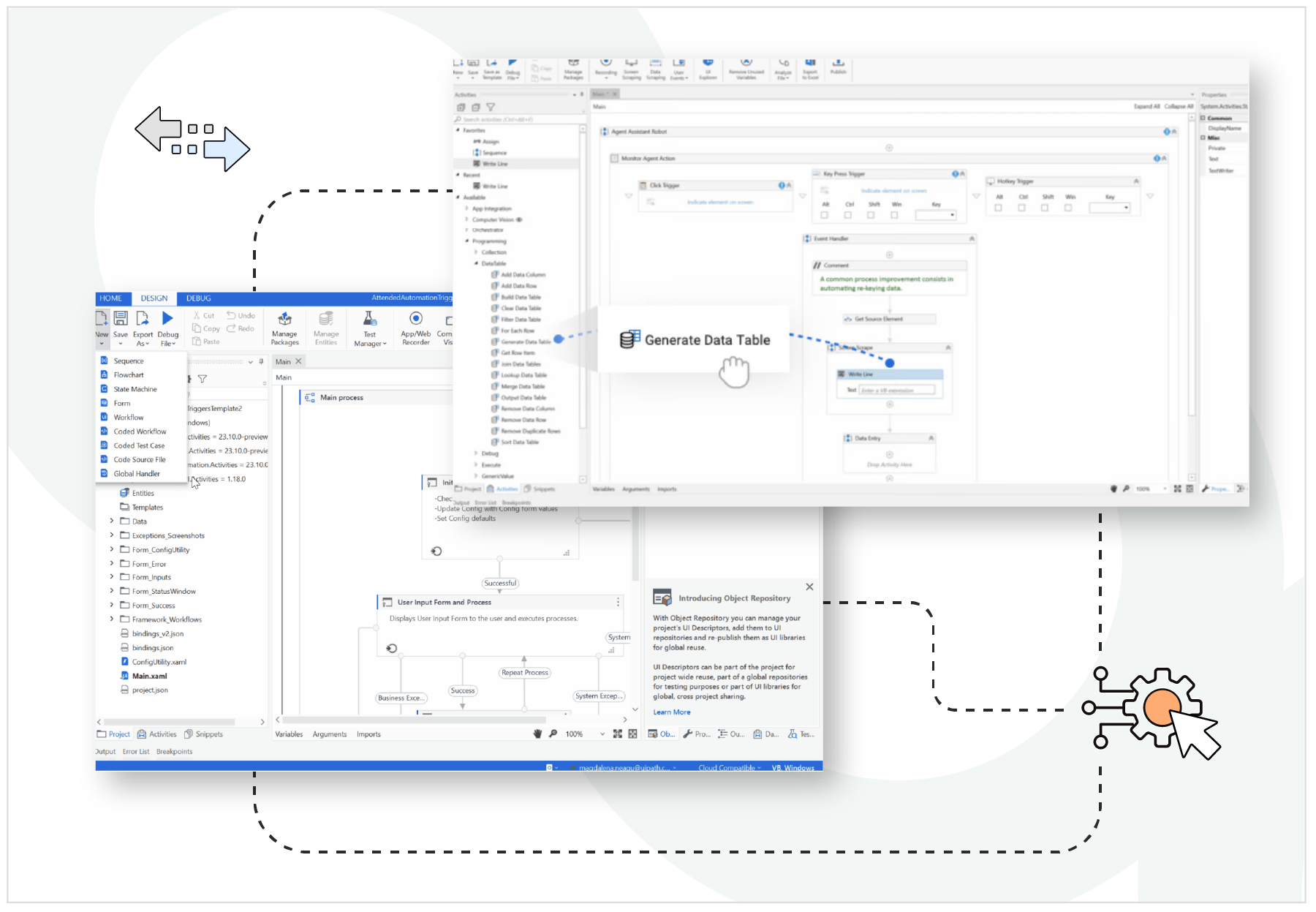
Task: Open the Imports panel in the designer footer
Action: coord(368,734)
